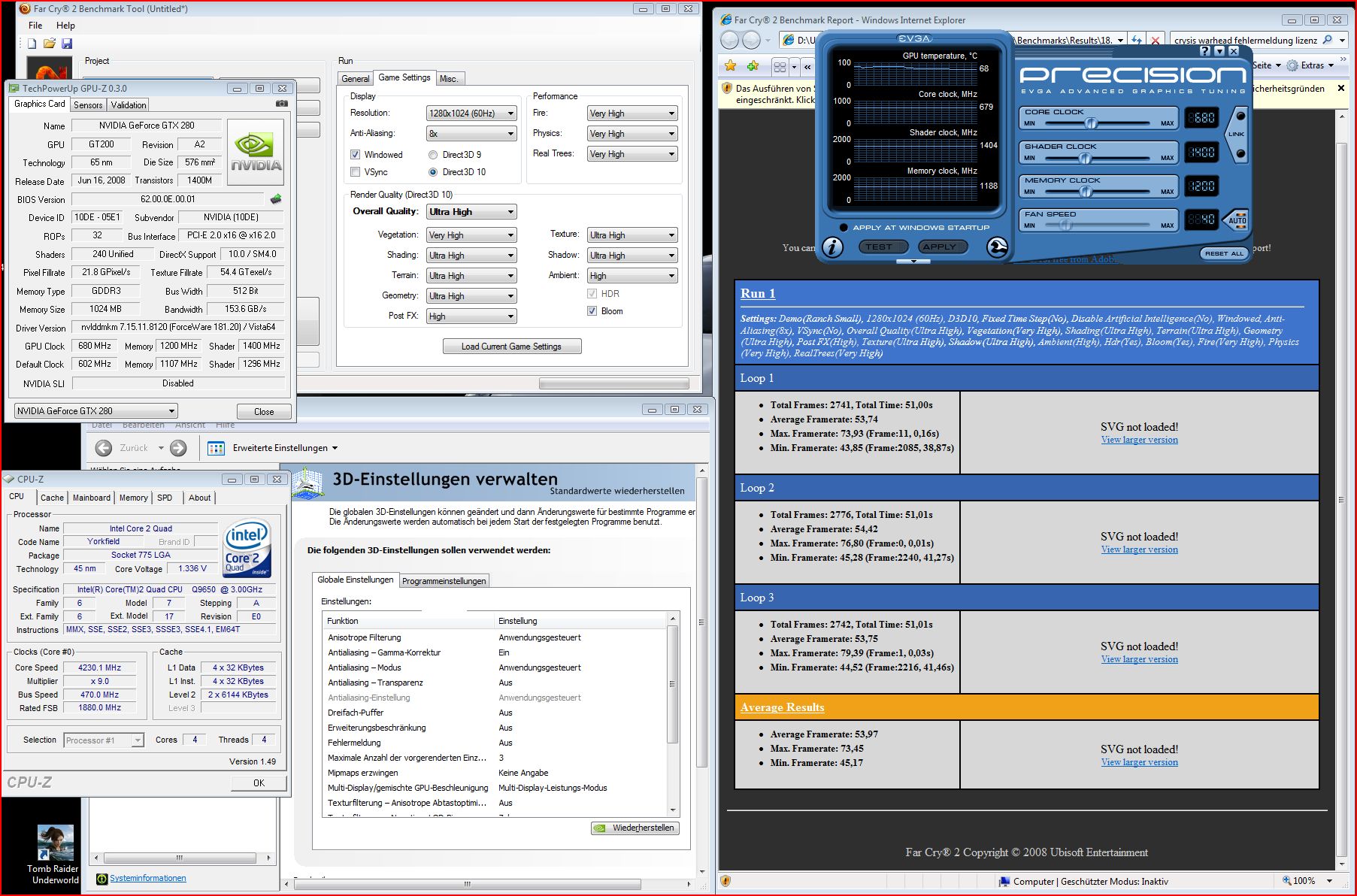Viewport: 1357px width, 896px height.
Task: Select the Direct3D 9 radio button
Action: point(433,155)
